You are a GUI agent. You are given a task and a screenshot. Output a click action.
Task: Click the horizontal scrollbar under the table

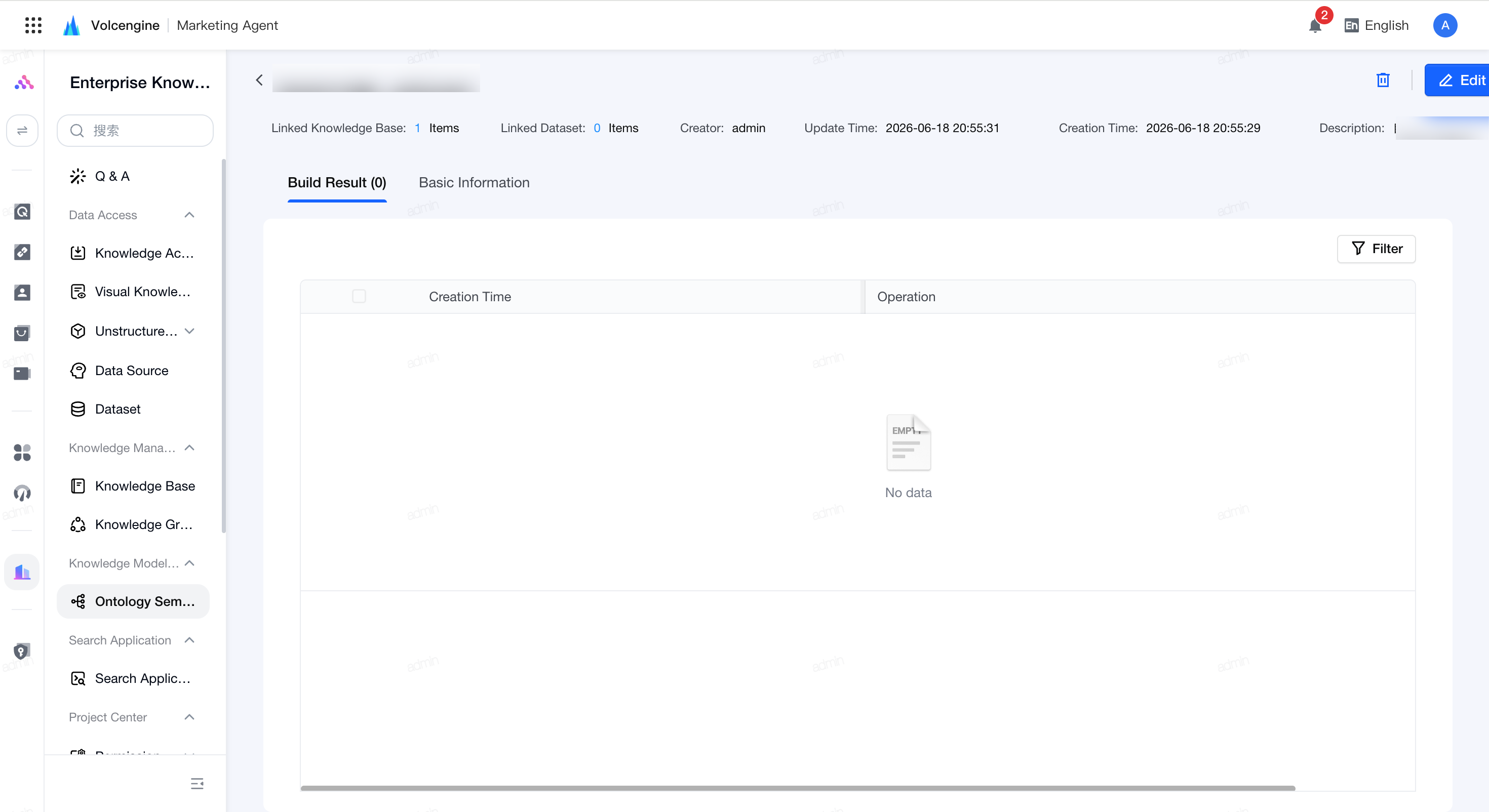(798, 788)
